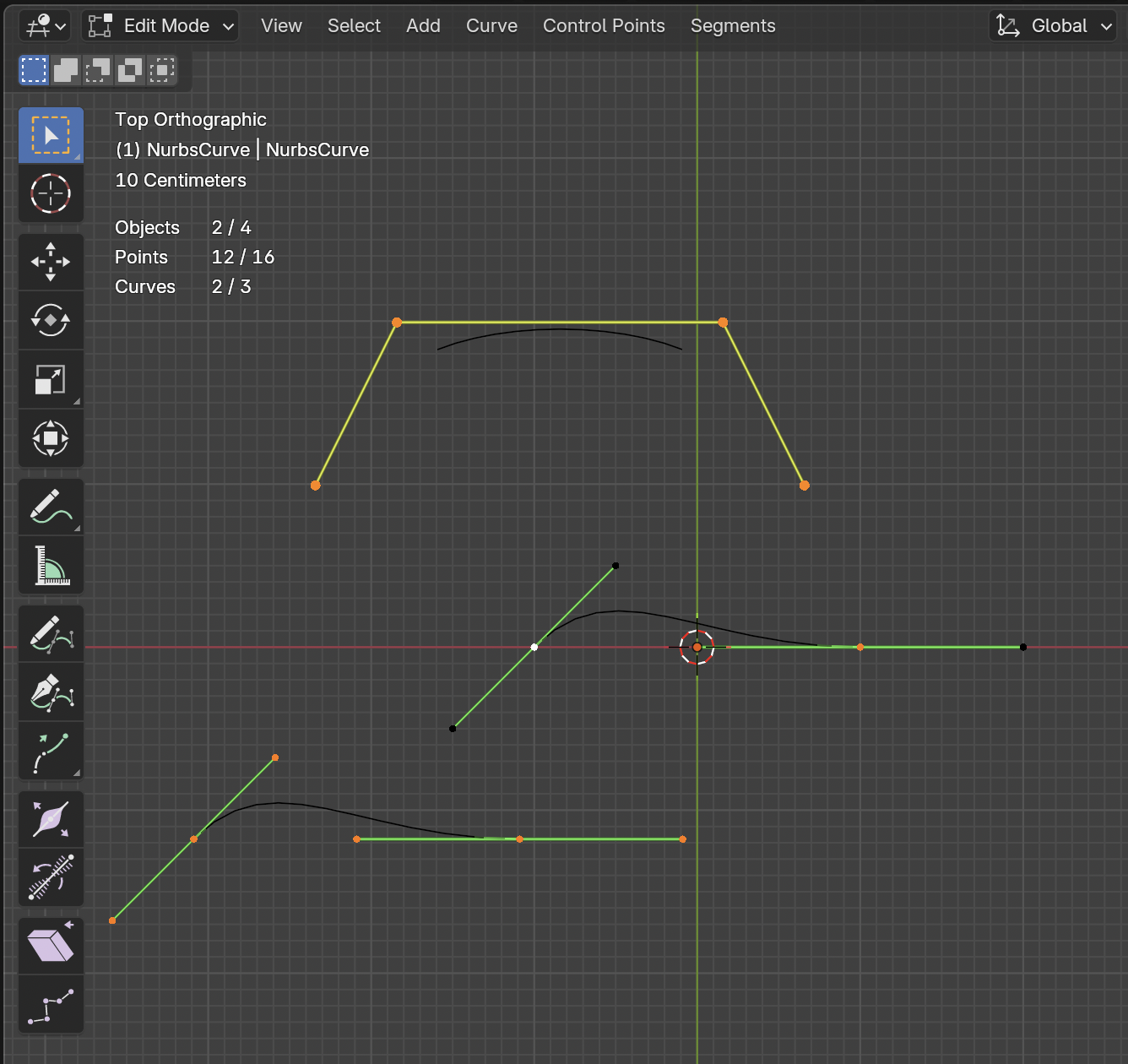
Task: Activate the 3D Cursor tool
Action: click(x=51, y=193)
